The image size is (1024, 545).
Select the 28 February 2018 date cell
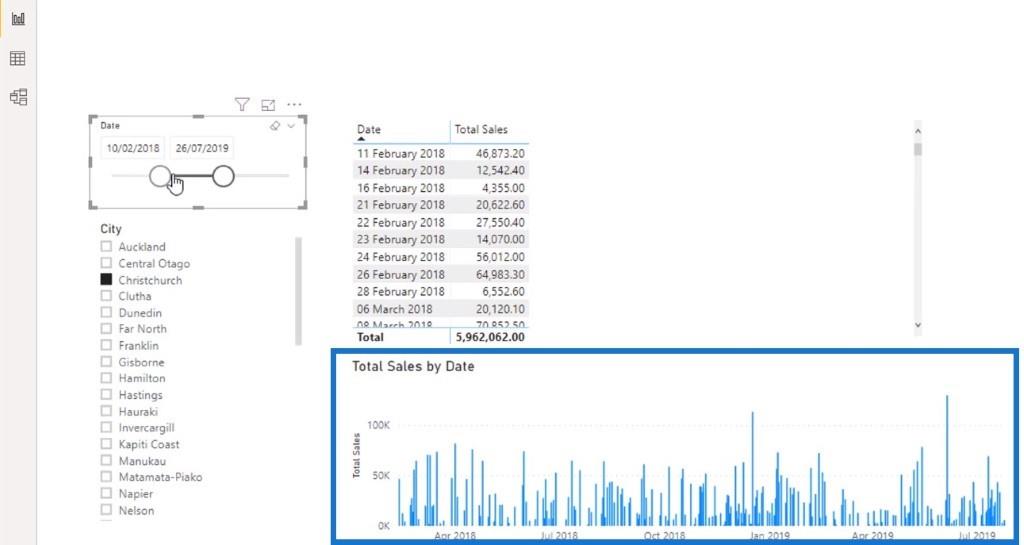click(x=400, y=292)
